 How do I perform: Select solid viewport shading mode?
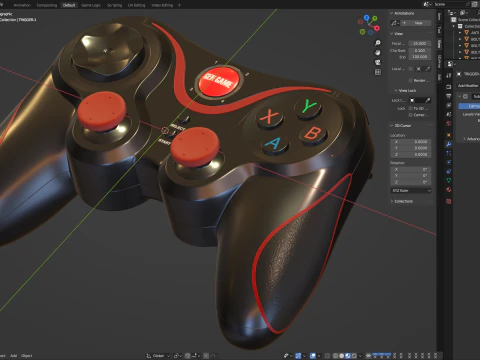(342, 356)
